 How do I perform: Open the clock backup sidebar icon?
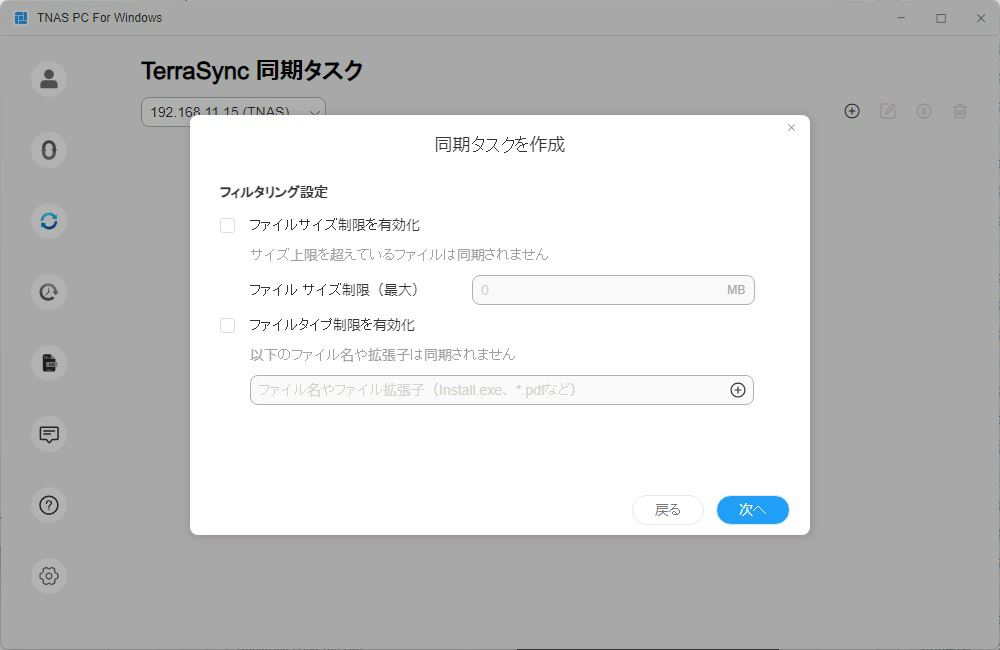tap(49, 292)
